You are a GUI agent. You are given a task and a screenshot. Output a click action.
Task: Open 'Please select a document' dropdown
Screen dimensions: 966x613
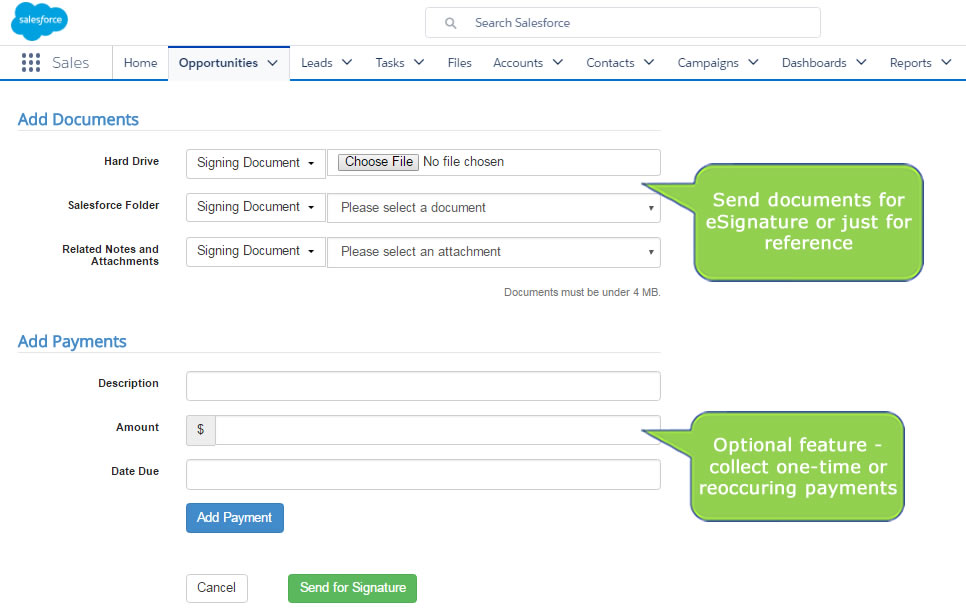point(493,208)
